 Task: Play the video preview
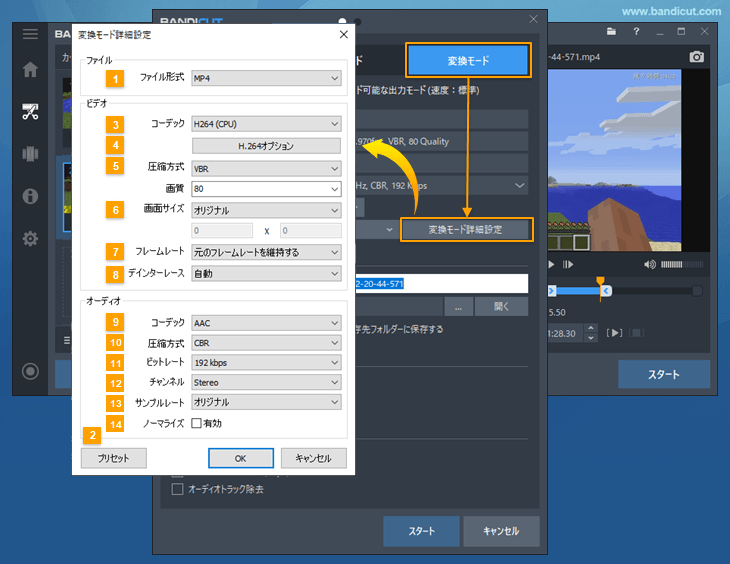coord(551,265)
